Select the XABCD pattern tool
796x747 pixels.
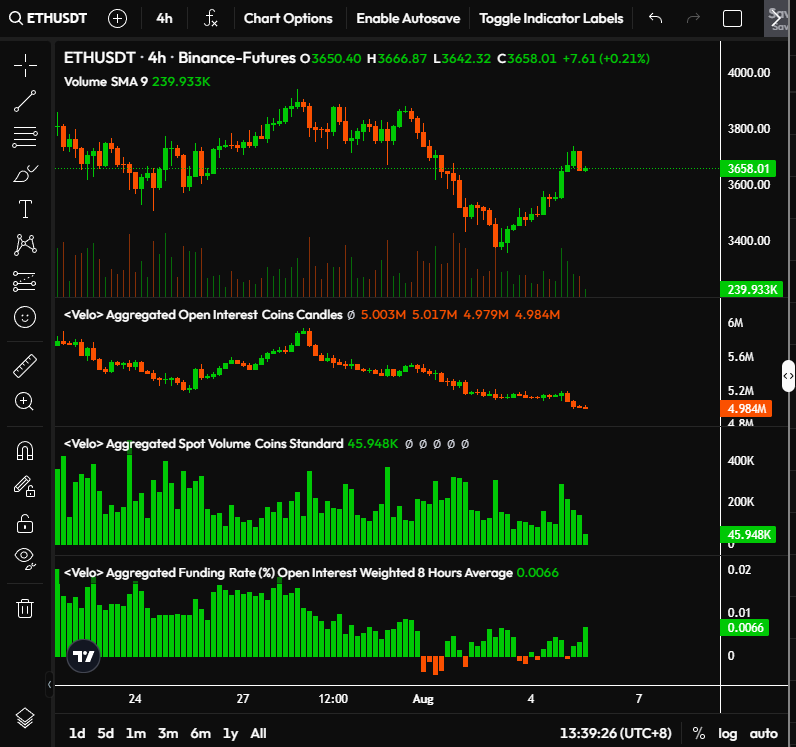pyautogui.click(x=25, y=244)
